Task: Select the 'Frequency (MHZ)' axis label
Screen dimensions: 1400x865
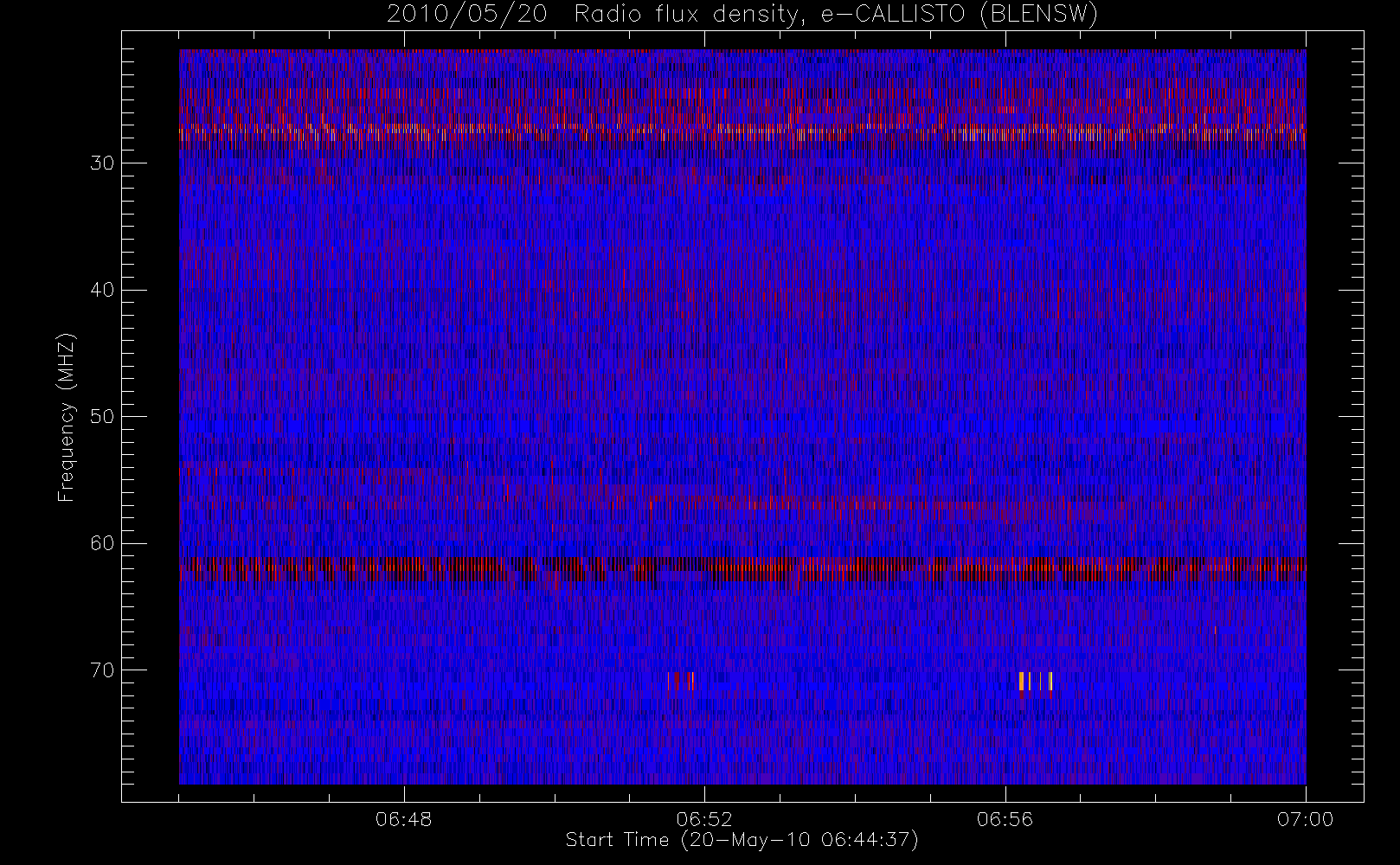Action: point(67,417)
